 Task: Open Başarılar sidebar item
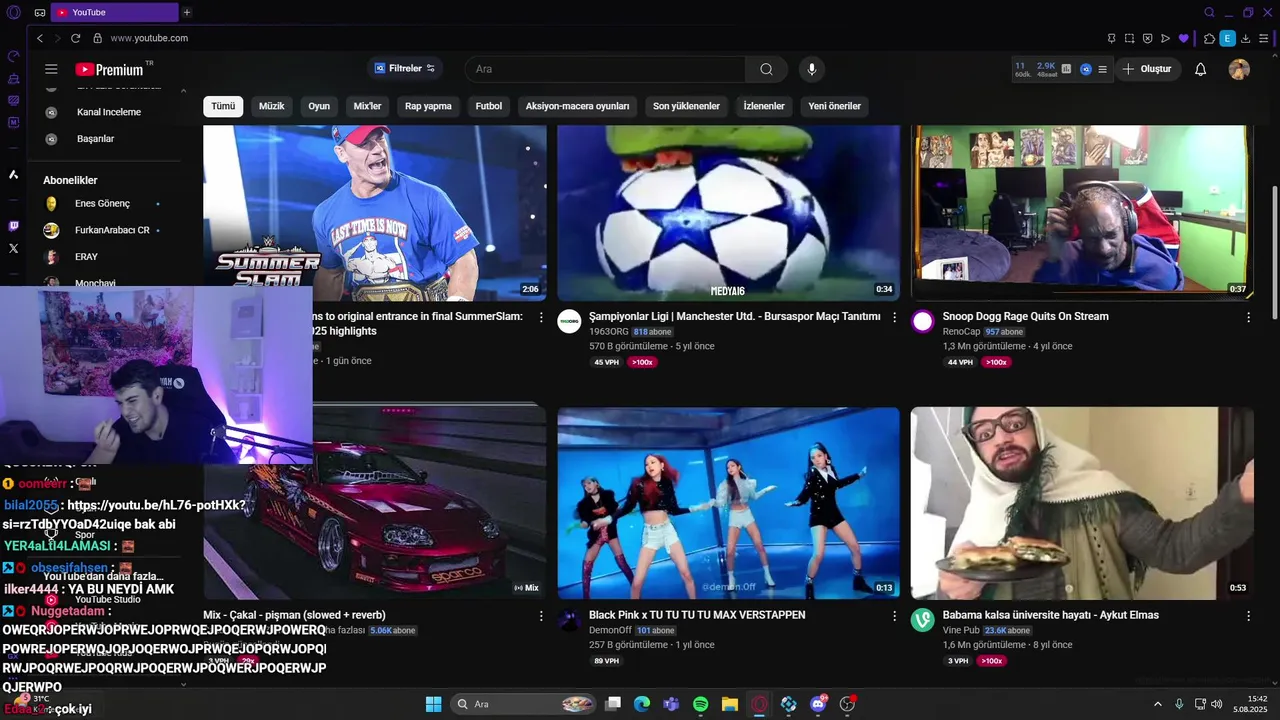(94, 139)
